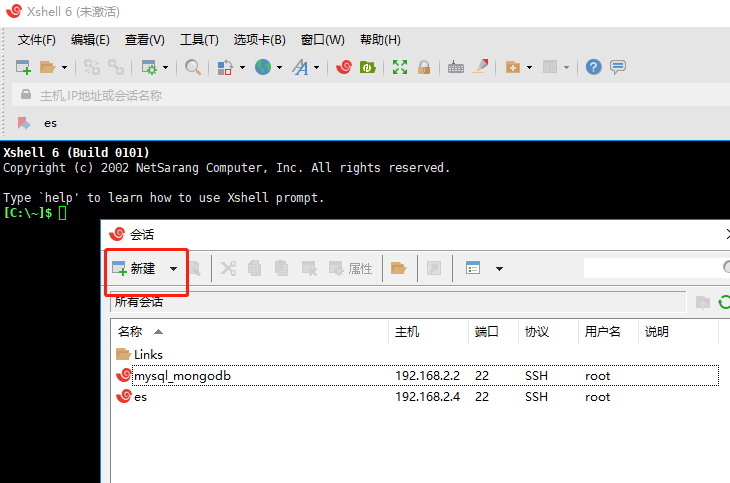This screenshot has height=483, width=730.
Task: Expand the Open folder dropdown arrow
Action: (x=64, y=68)
